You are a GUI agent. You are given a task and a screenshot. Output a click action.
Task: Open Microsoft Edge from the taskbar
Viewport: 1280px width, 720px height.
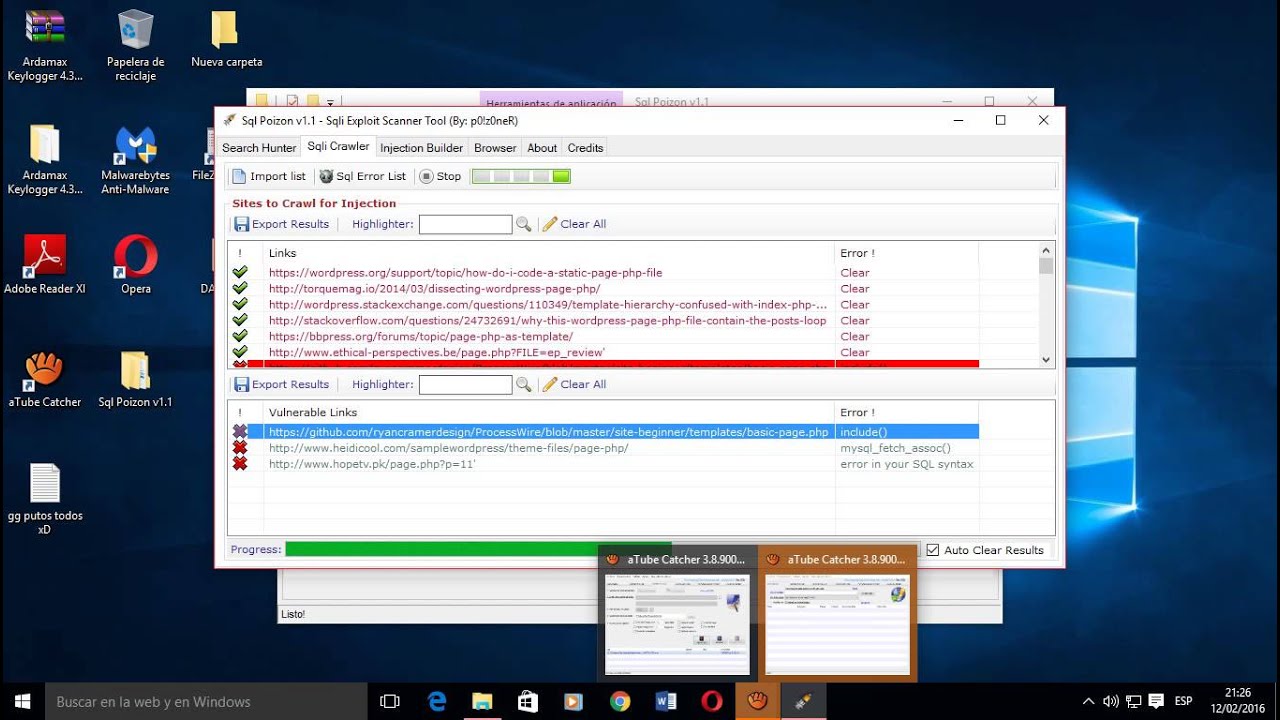click(x=437, y=701)
